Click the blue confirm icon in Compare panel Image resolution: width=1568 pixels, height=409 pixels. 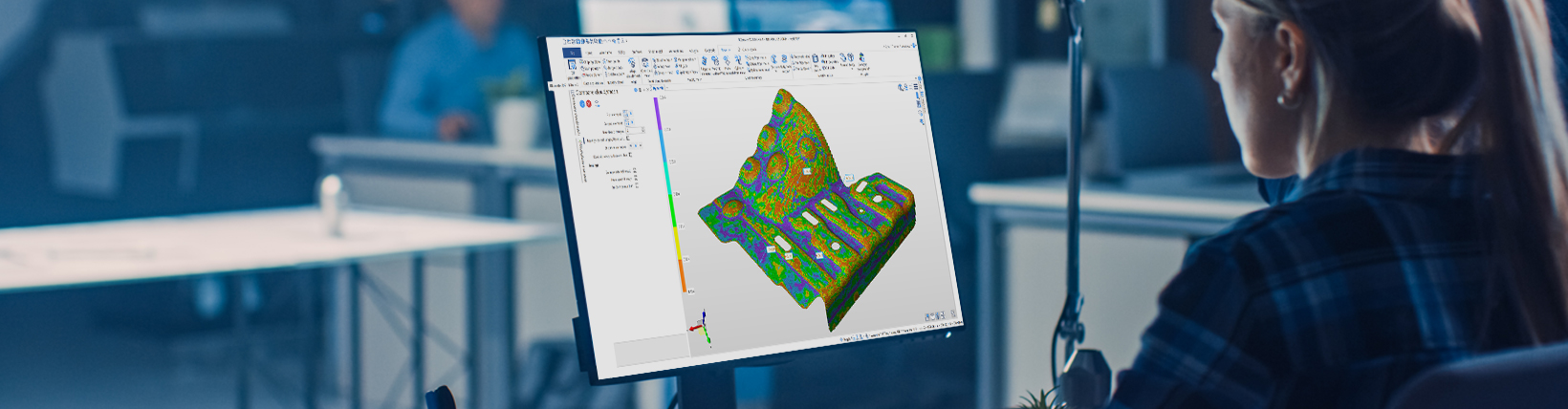tap(579, 103)
